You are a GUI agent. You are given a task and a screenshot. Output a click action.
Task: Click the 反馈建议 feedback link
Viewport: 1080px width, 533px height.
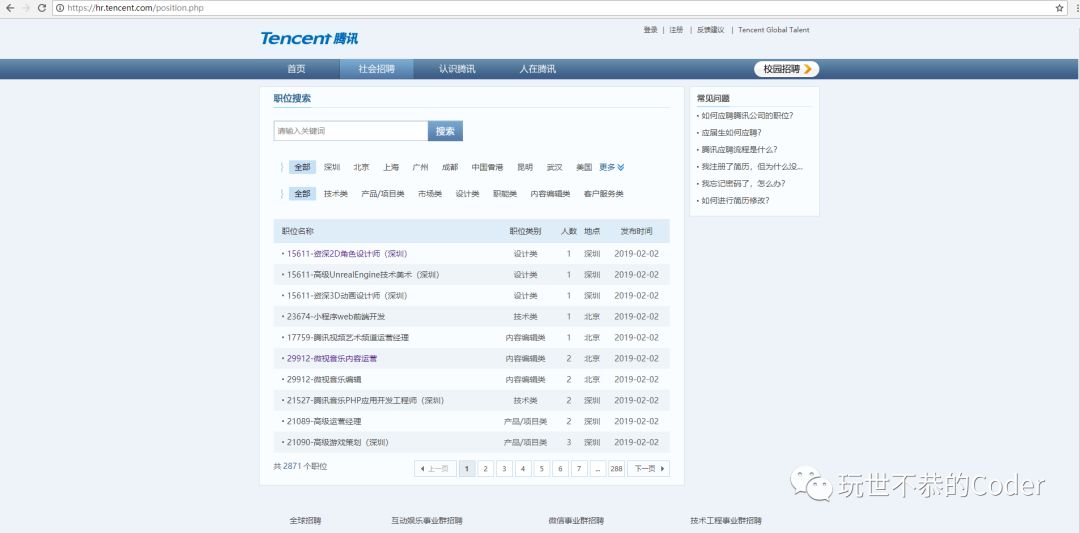pos(710,30)
